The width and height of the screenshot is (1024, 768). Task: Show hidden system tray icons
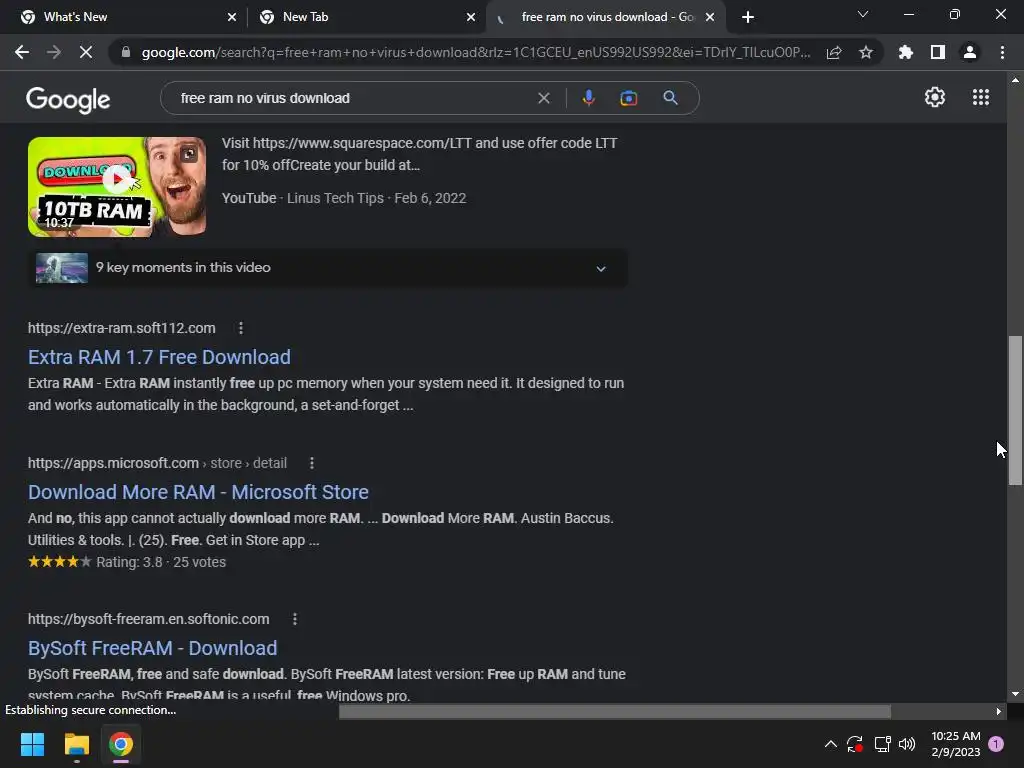coord(830,744)
